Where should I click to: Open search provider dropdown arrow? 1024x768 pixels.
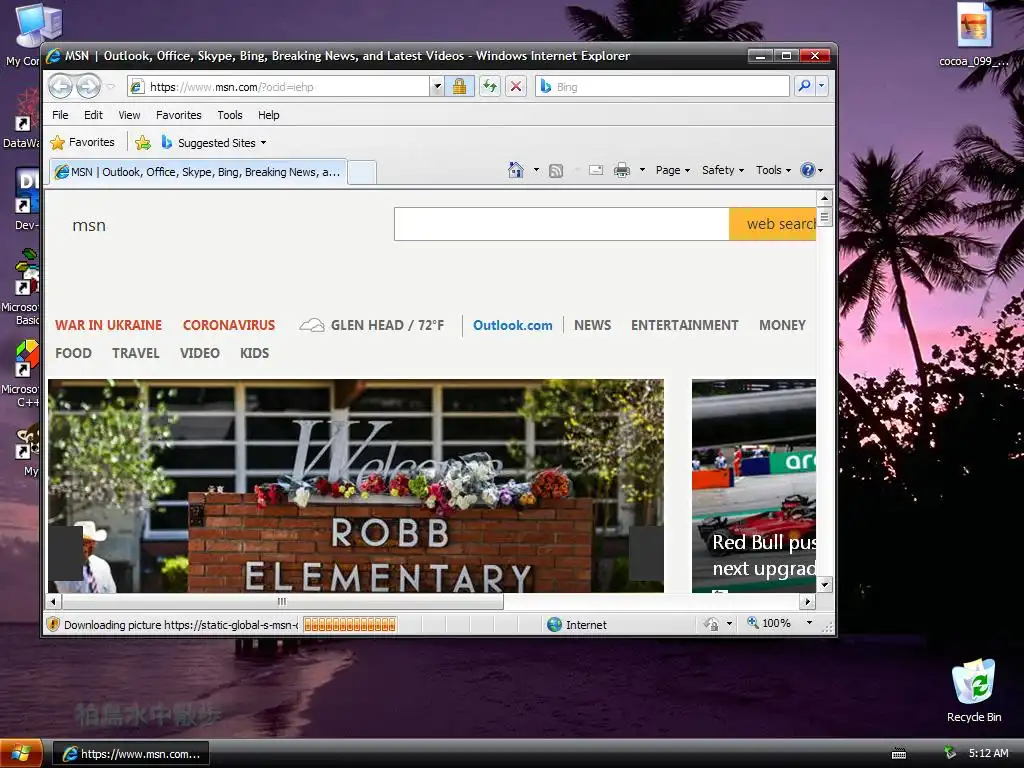click(822, 86)
